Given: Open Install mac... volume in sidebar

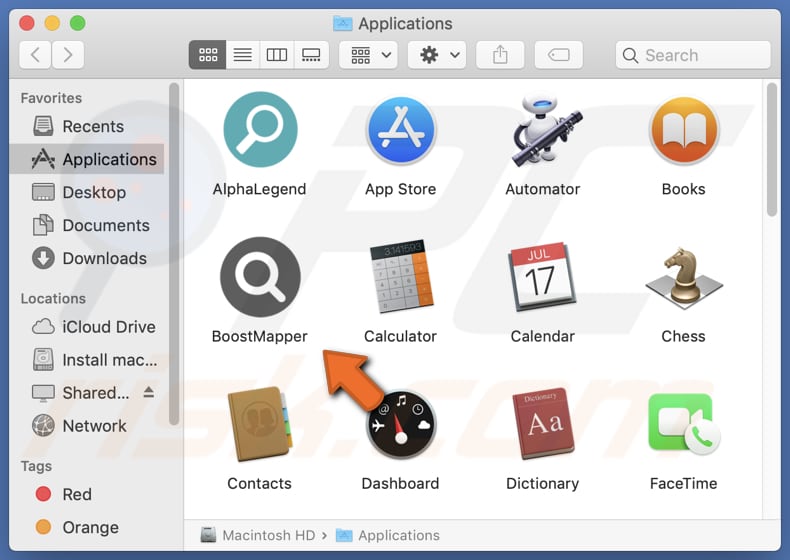Looking at the screenshot, I should click(87, 360).
